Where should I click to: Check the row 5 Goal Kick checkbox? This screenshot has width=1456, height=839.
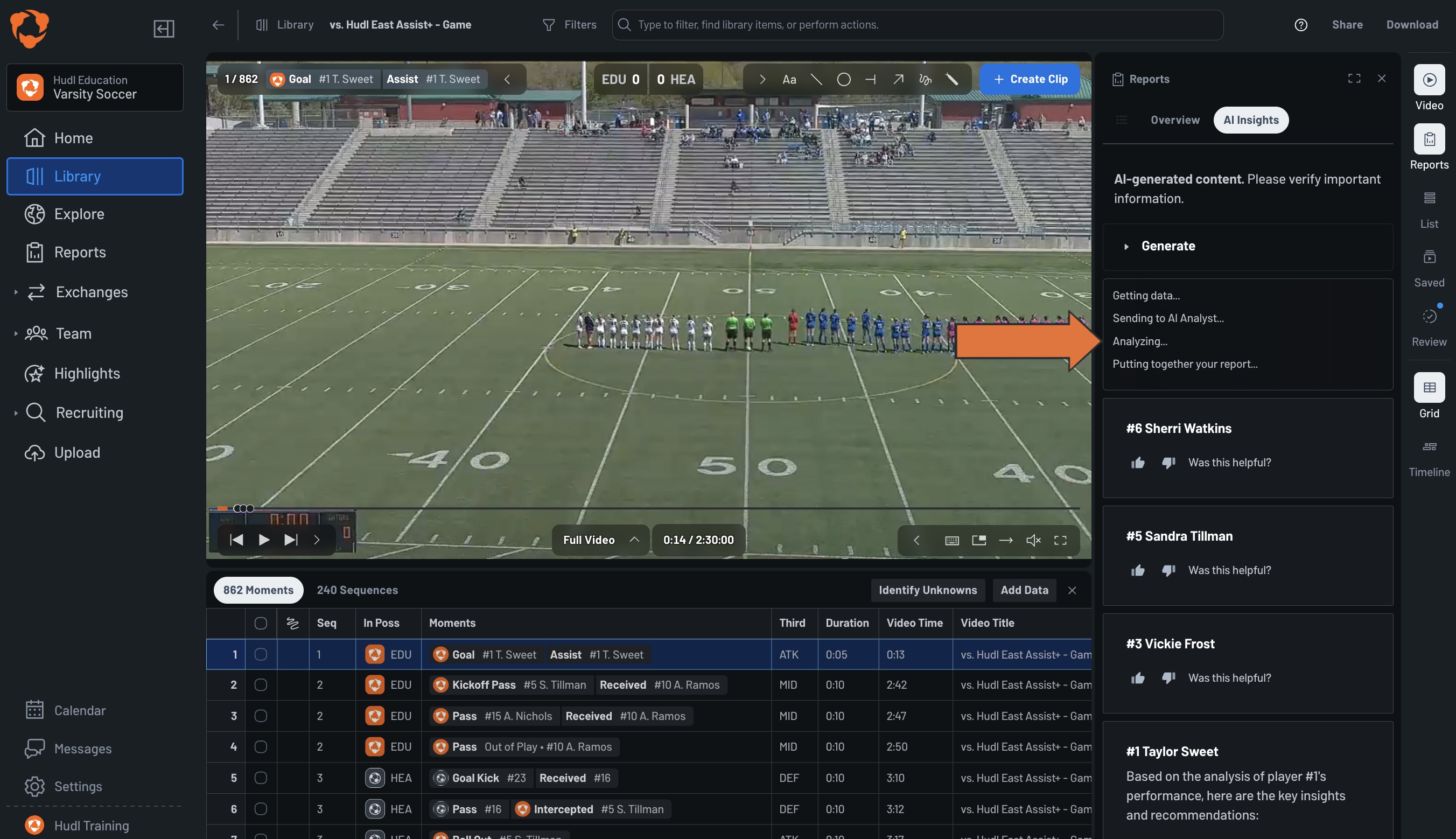click(261, 778)
